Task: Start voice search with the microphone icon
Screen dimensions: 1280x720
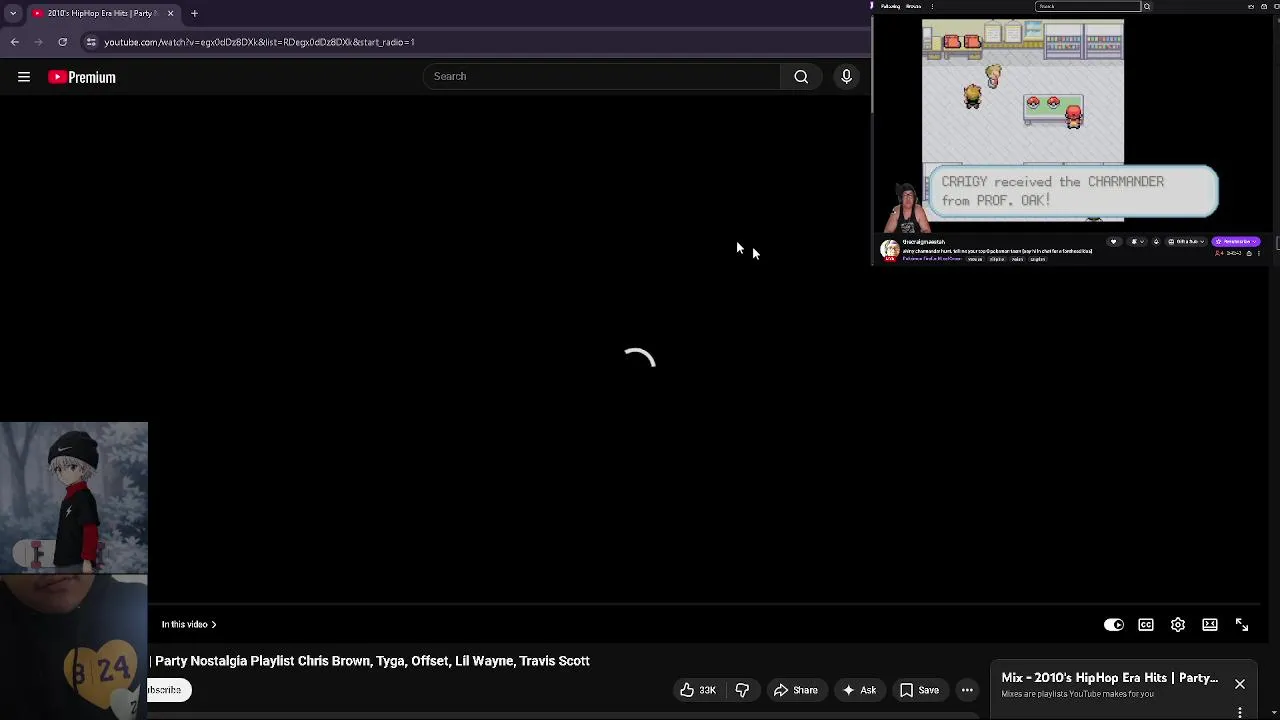Action: pyautogui.click(x=846, y=76)
